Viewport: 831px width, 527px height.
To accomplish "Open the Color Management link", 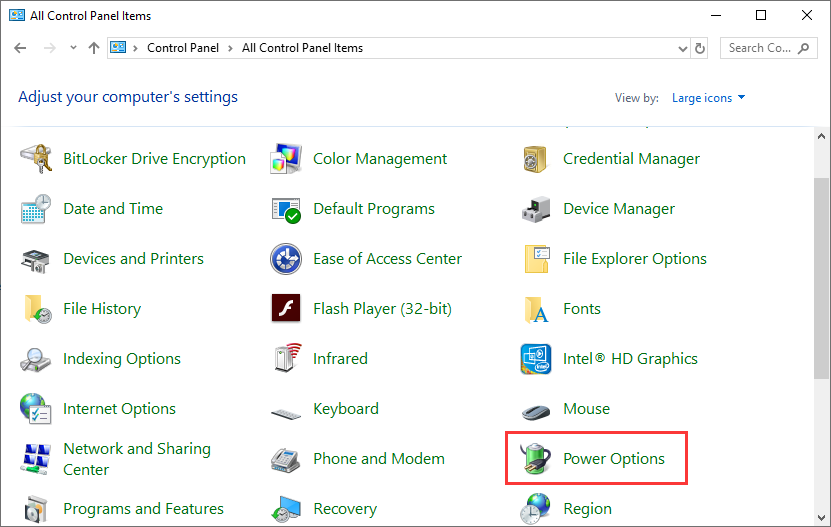I will 379,159.
